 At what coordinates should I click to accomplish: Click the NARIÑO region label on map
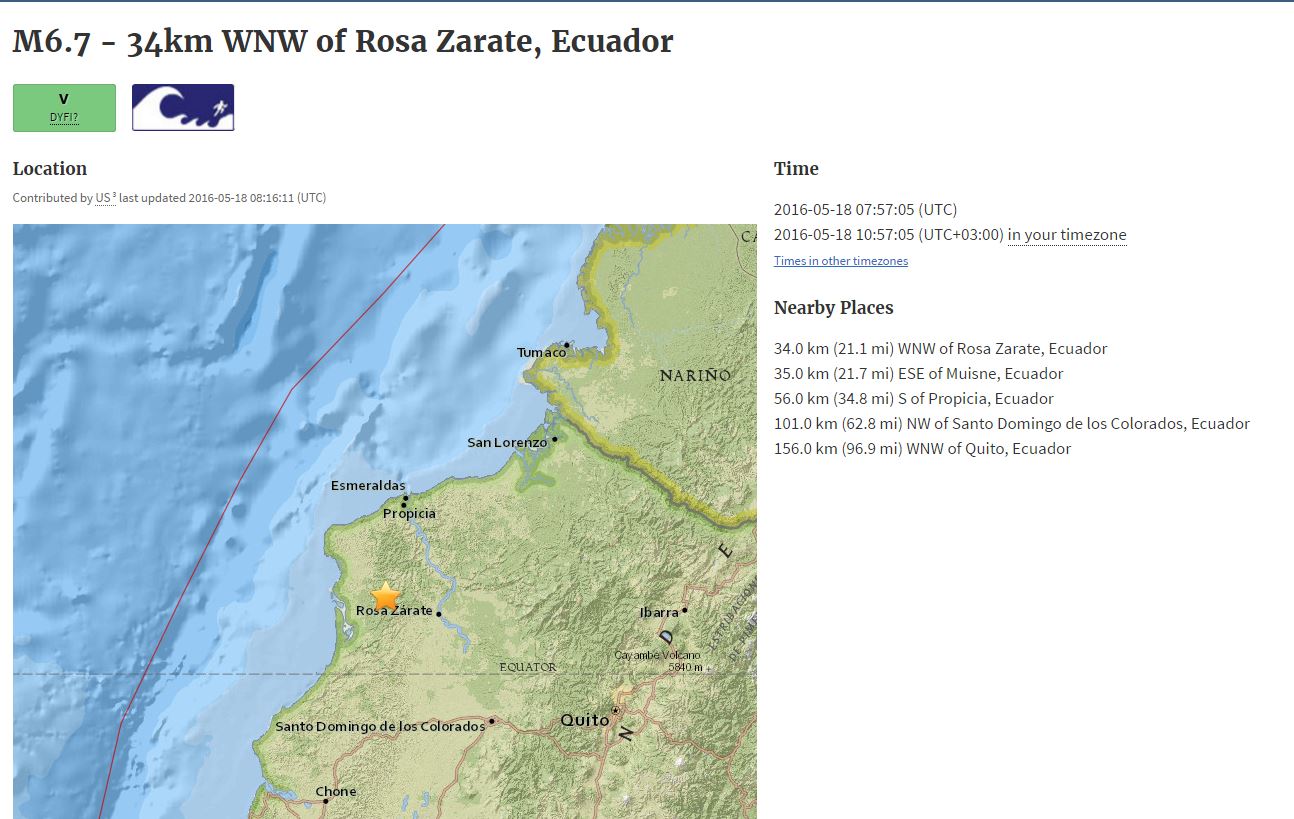[694, 375]
